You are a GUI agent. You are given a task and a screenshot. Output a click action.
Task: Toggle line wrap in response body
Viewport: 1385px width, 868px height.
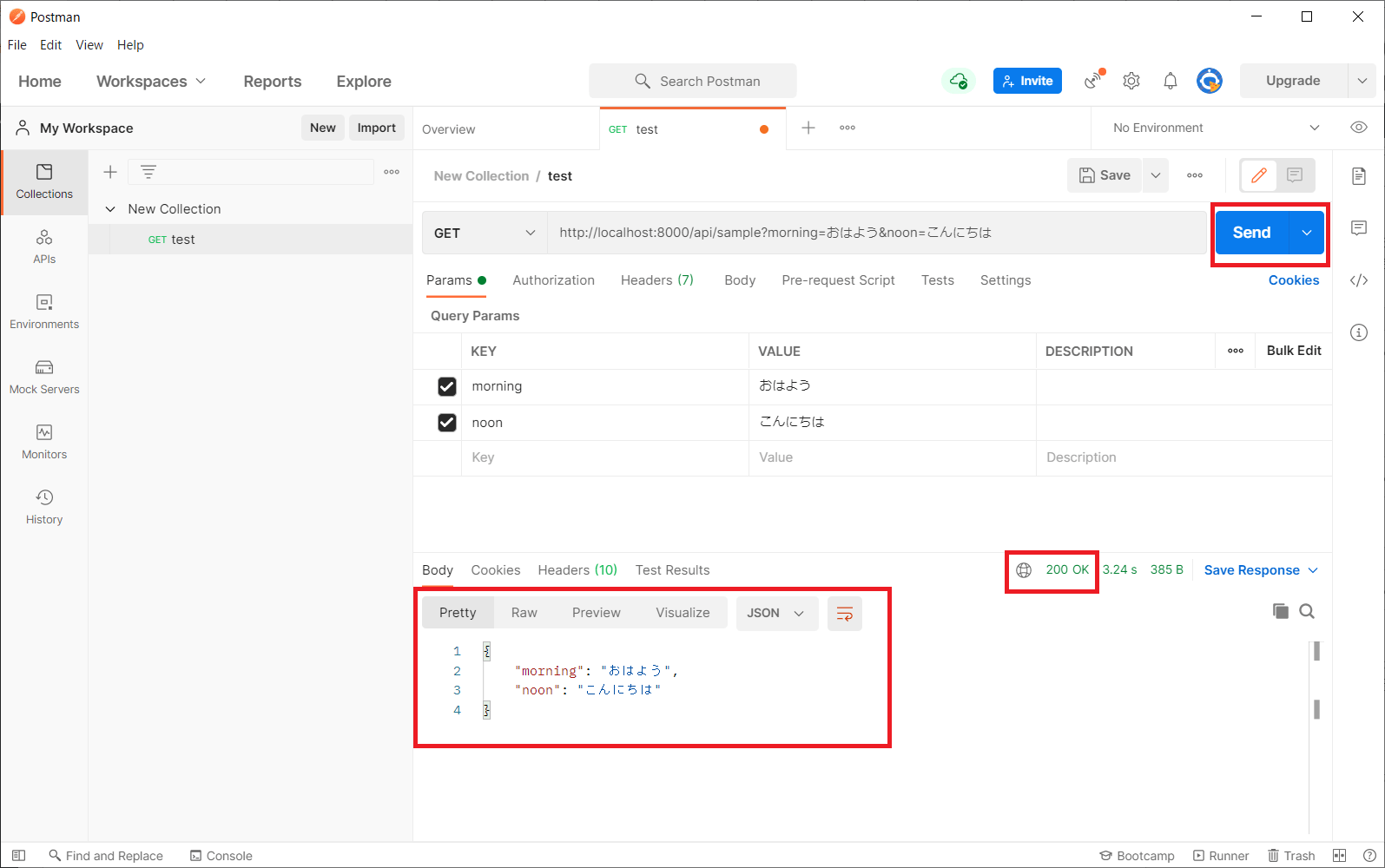844,614
